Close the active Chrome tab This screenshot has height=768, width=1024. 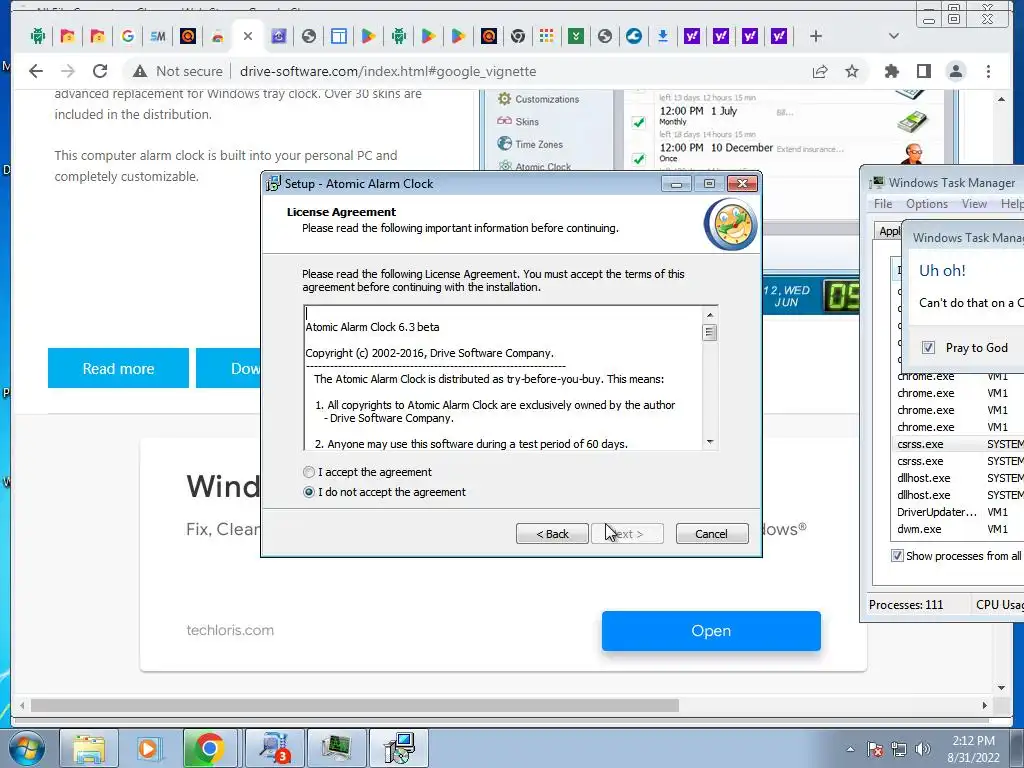click(248, 37)
